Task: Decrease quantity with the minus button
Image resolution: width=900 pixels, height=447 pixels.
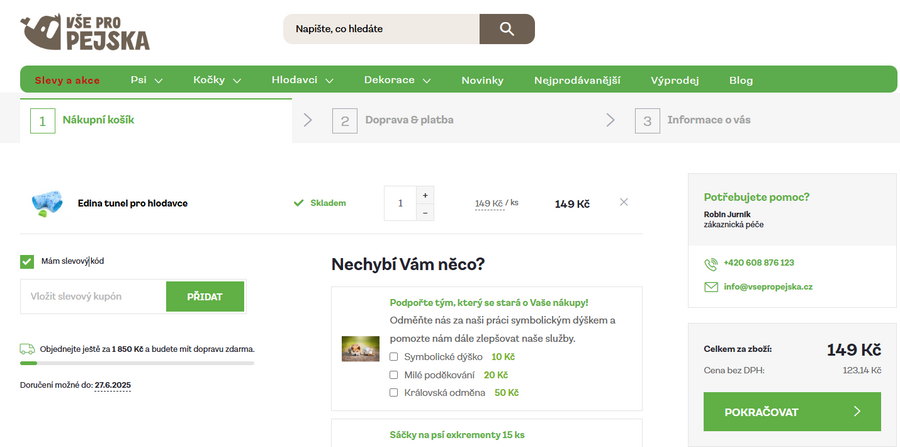Action: pos(425,212)
